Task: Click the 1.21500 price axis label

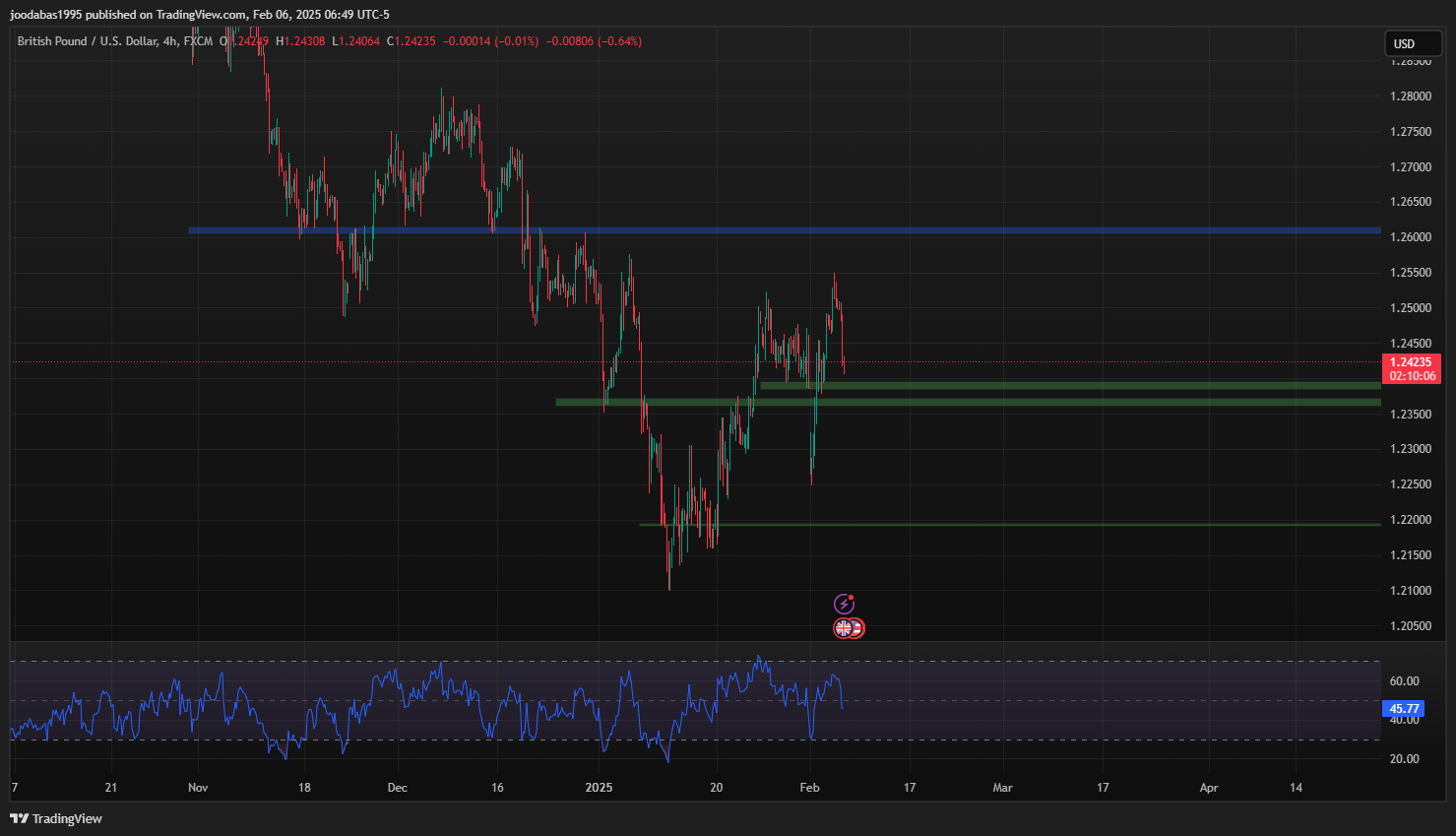Action: point(1410,555)
